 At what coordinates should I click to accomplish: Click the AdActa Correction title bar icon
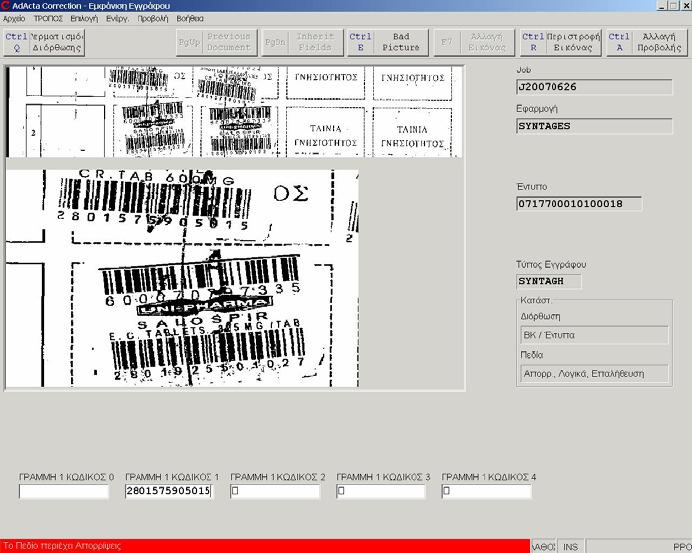tap(5, 6)
